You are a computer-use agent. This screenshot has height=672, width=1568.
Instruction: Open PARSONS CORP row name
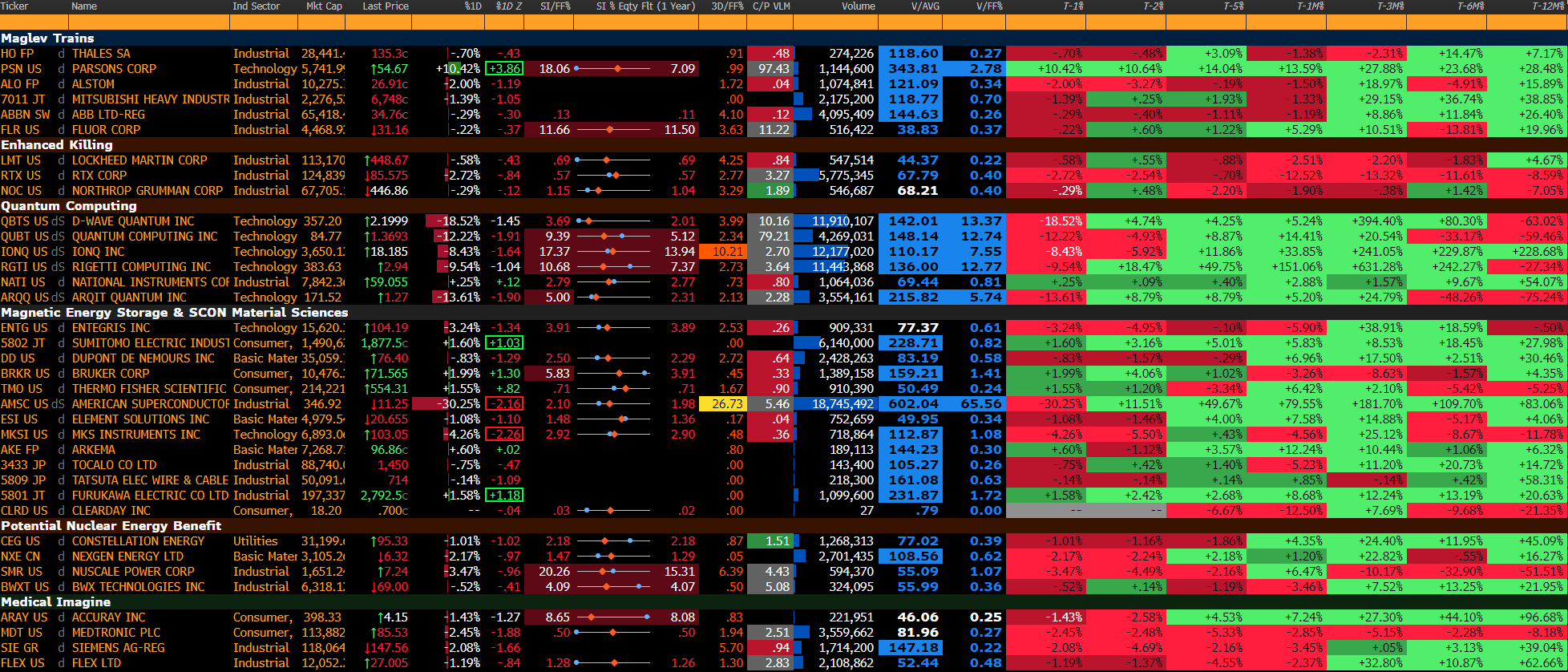114,69
